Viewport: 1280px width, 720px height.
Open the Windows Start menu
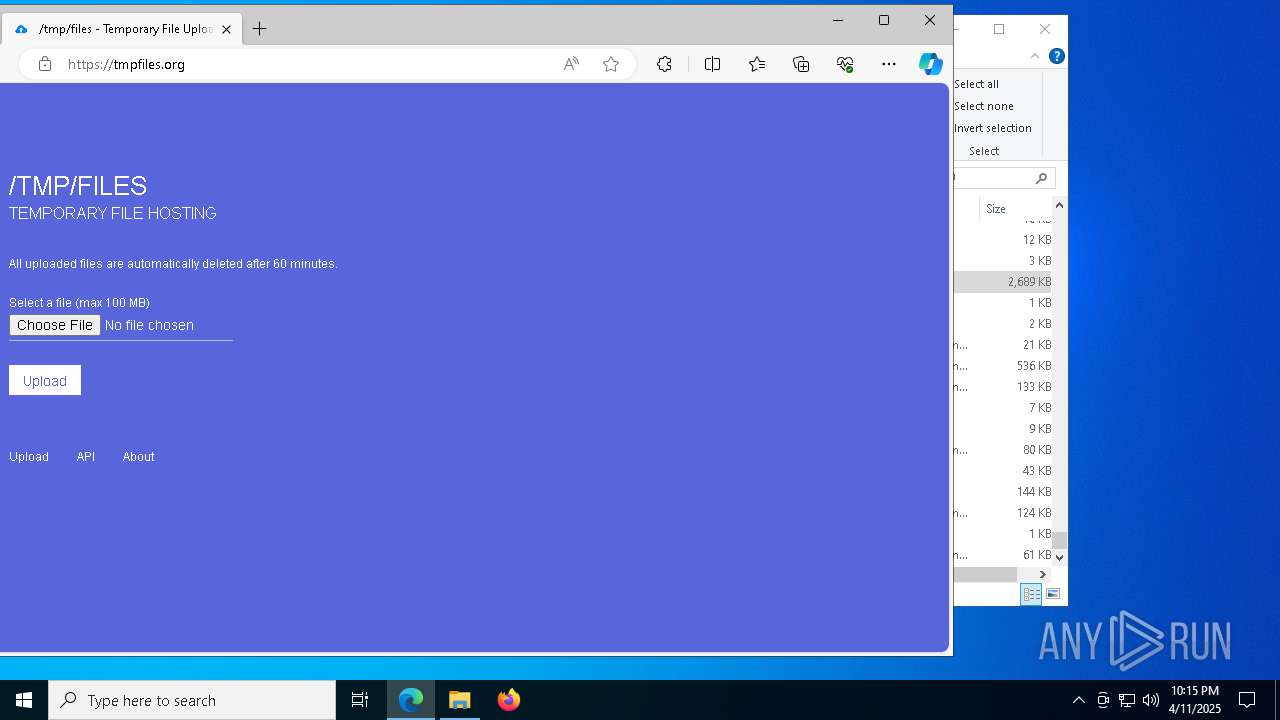(x=24, y=700)
